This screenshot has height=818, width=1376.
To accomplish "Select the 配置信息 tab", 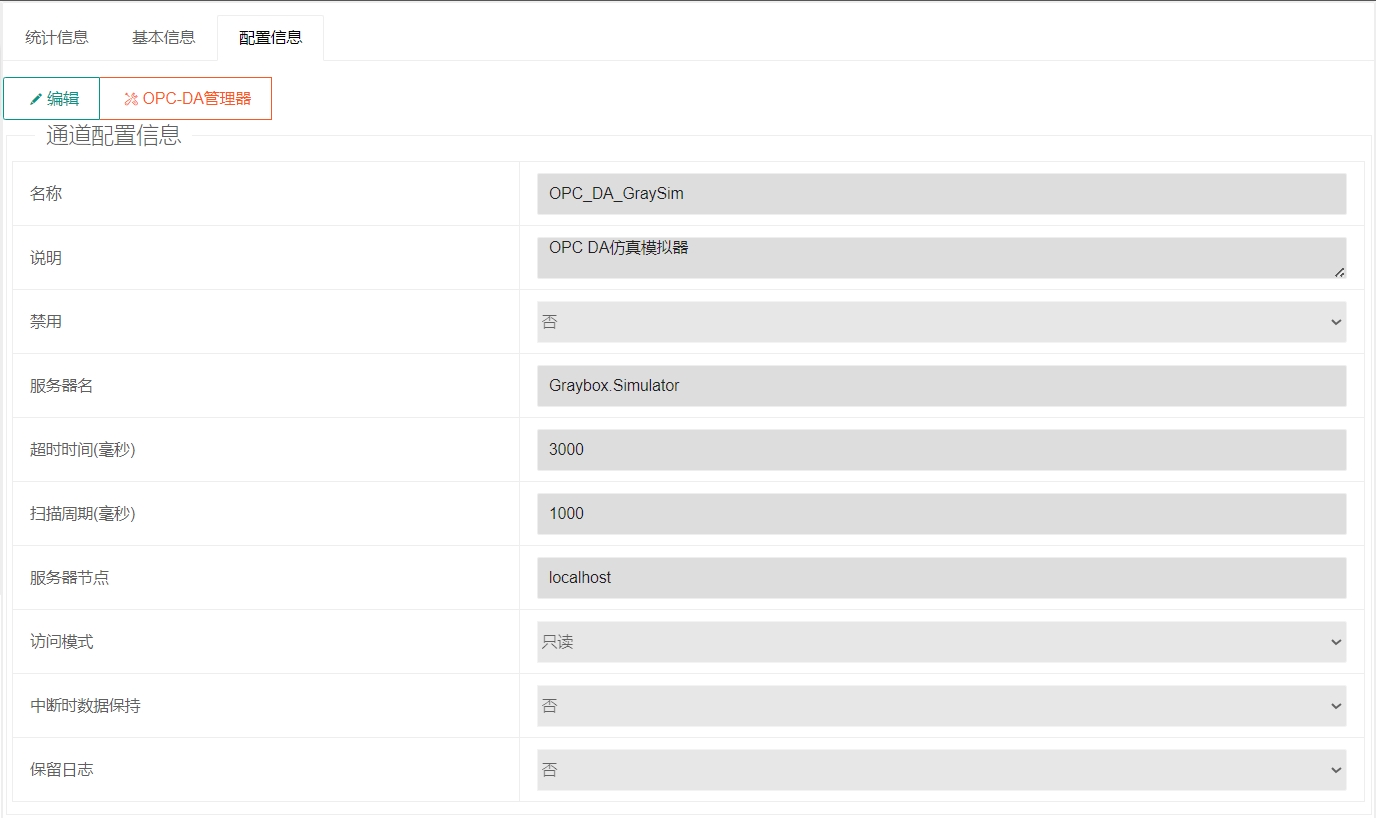I will [x=271, y=38].
